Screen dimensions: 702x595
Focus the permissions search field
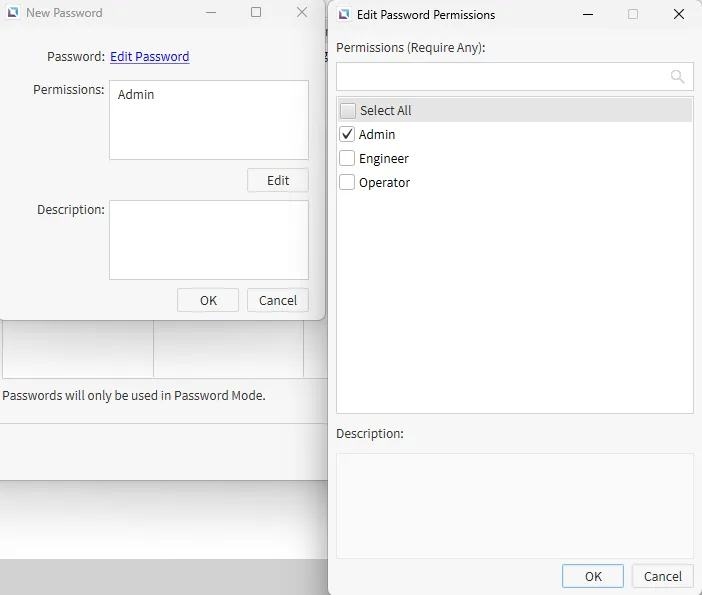500,77
